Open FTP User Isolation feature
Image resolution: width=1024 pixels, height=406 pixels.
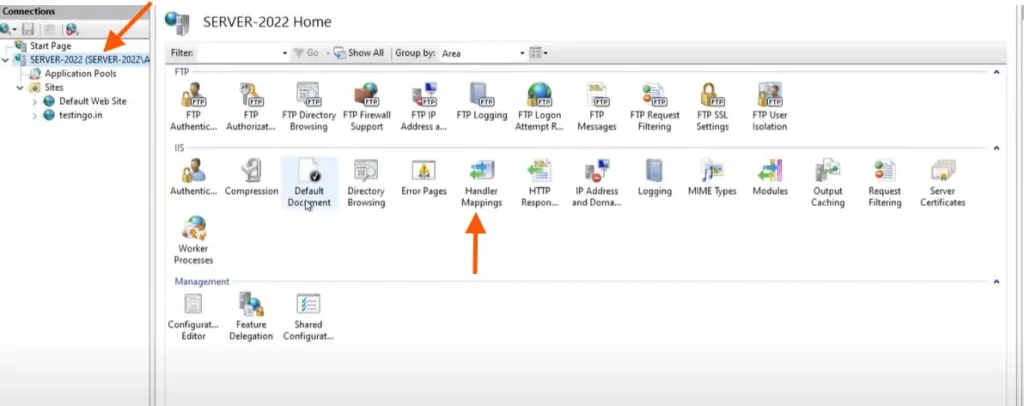pyautogui.click(x=769, y=108)
